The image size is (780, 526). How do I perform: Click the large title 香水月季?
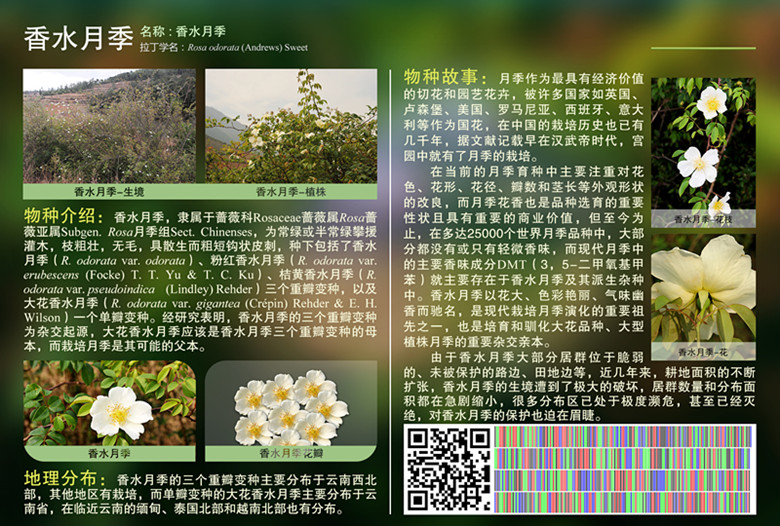[78, 39]
